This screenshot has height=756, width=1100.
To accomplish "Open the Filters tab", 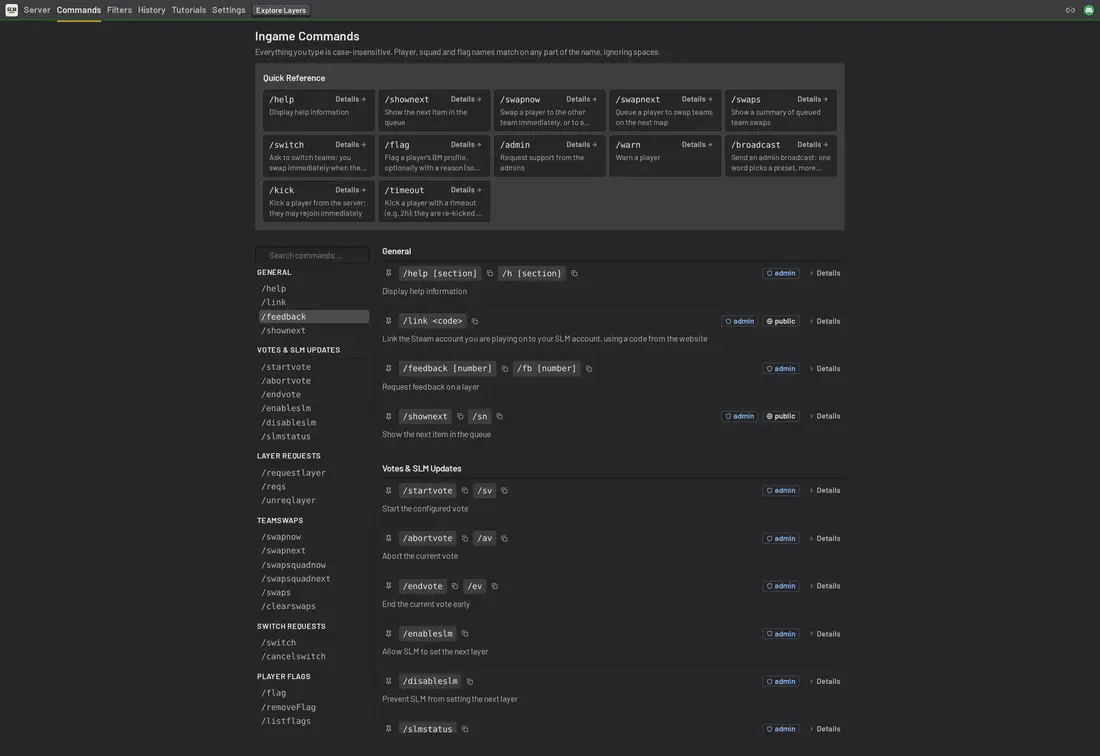I will point(119,10).
